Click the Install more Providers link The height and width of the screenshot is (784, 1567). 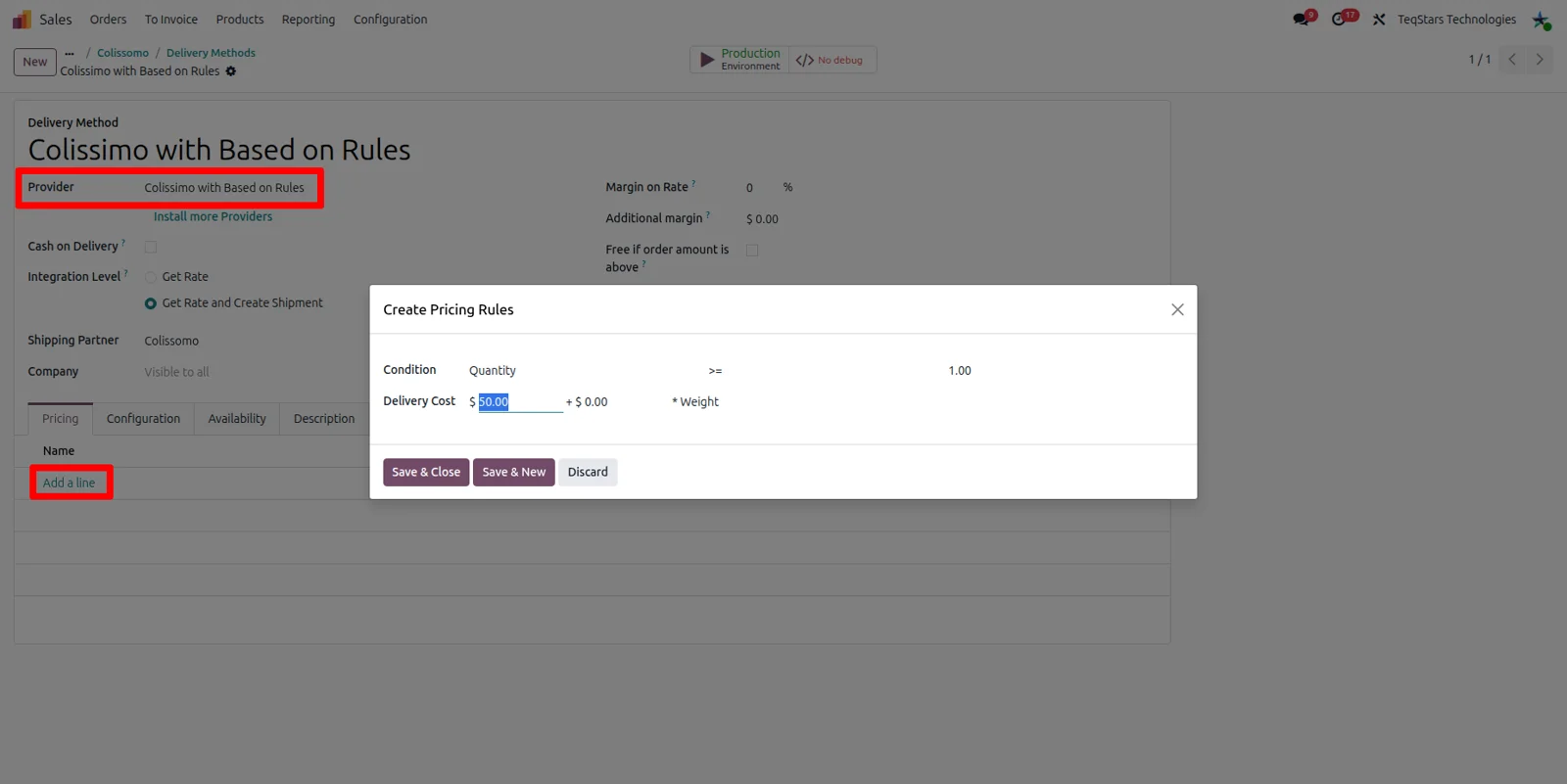tap(213, 217)
